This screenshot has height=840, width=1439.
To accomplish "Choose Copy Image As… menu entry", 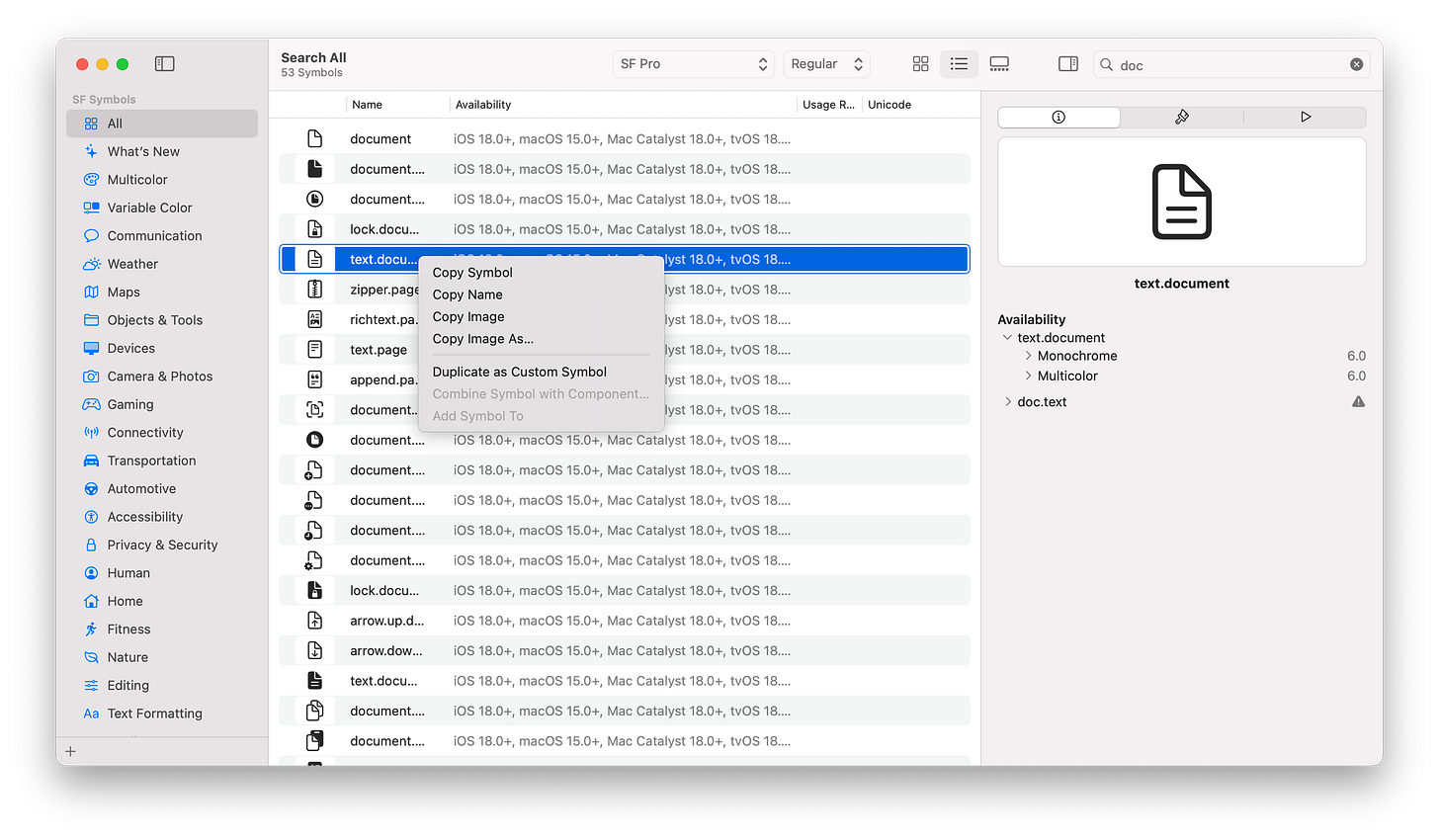I will (542, 339).
